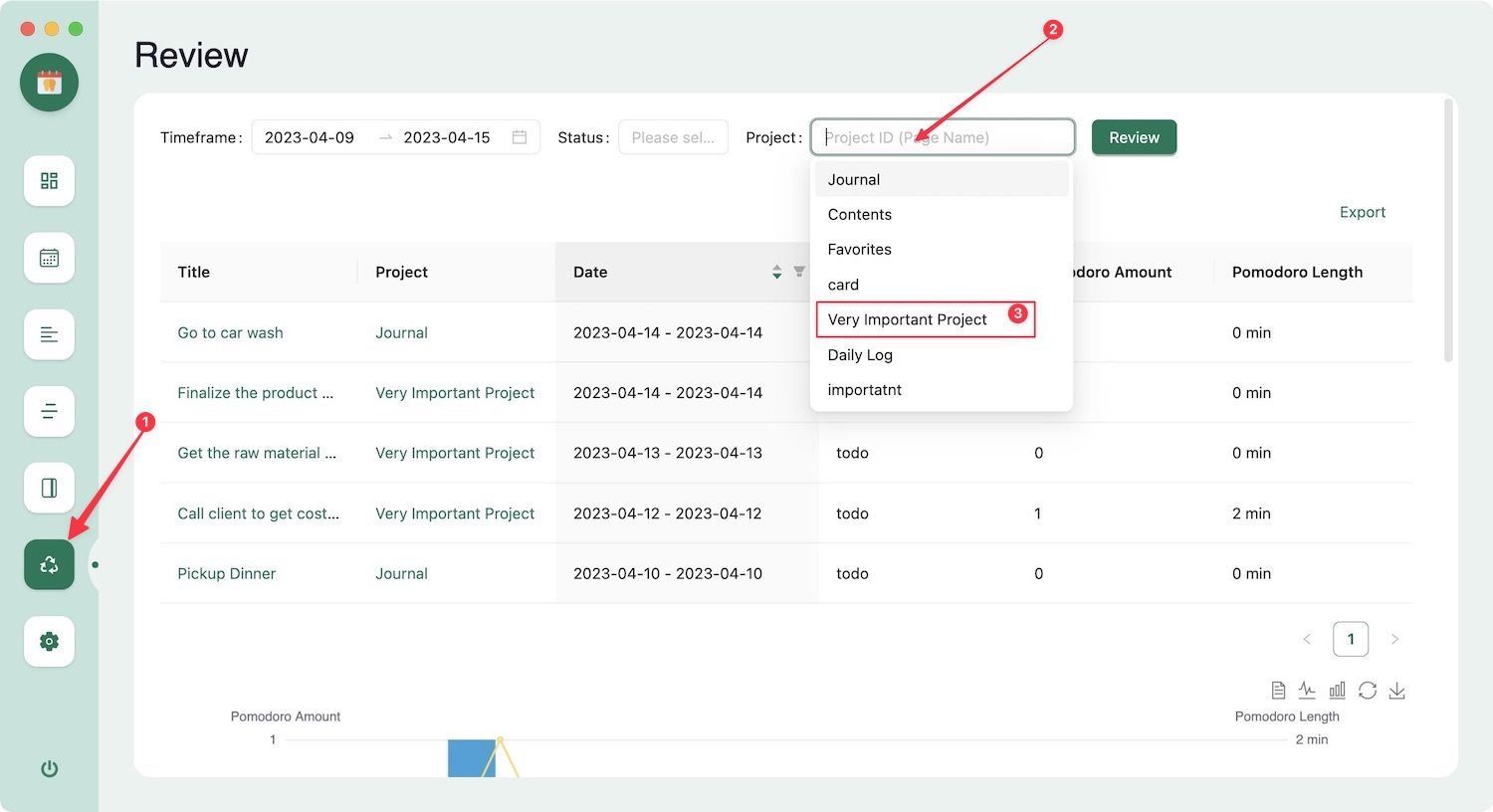Open the calendar view from sidebar
1493x812 pixels.
pyautogui.click(x=49, y=258)
